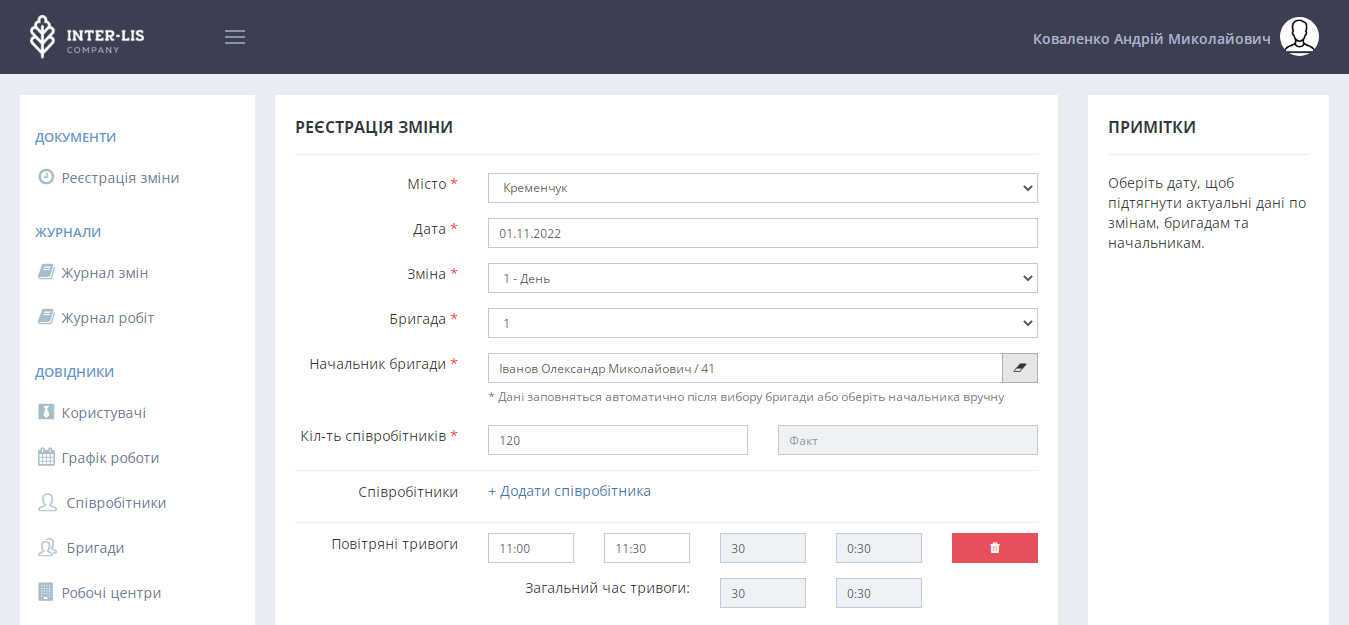Toggle the hamburger sidebar menu
The height and width of the screenshot is (625, 1349).
235,37
